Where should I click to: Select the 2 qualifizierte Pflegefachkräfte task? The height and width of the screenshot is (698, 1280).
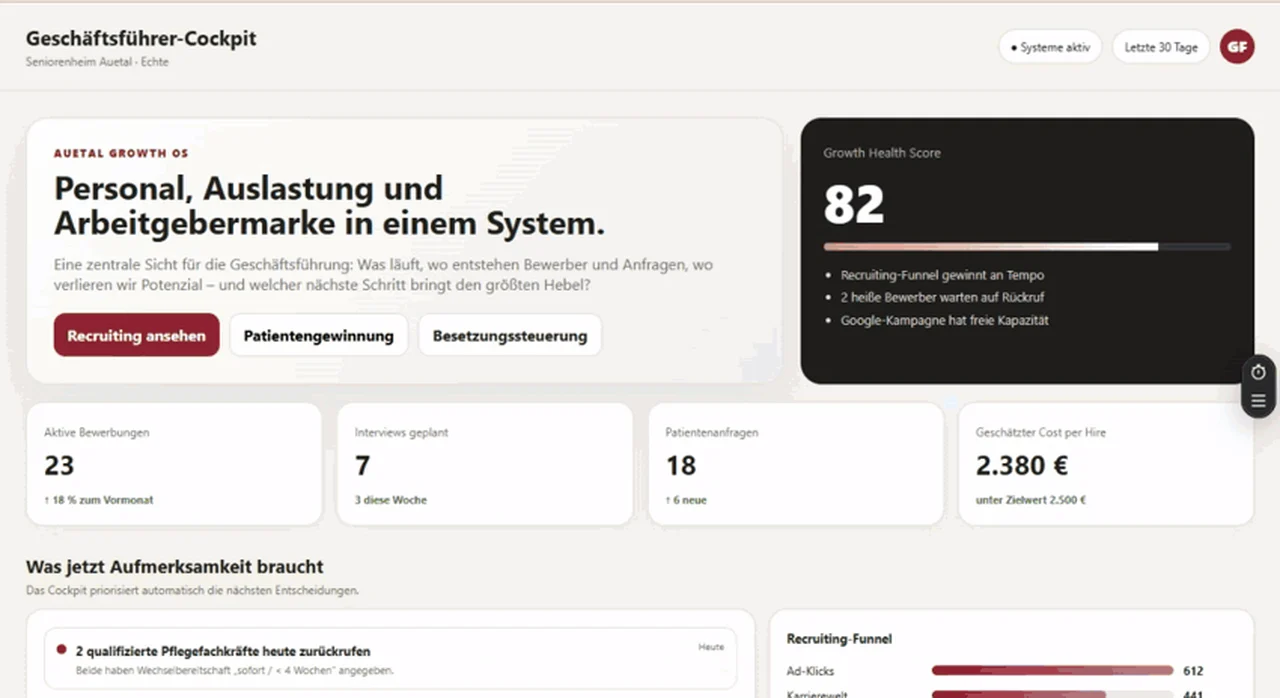pos(390,659)
